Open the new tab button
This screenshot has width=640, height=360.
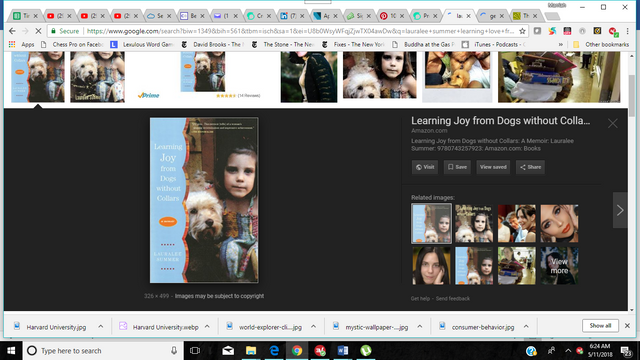(x=552, y=16)
